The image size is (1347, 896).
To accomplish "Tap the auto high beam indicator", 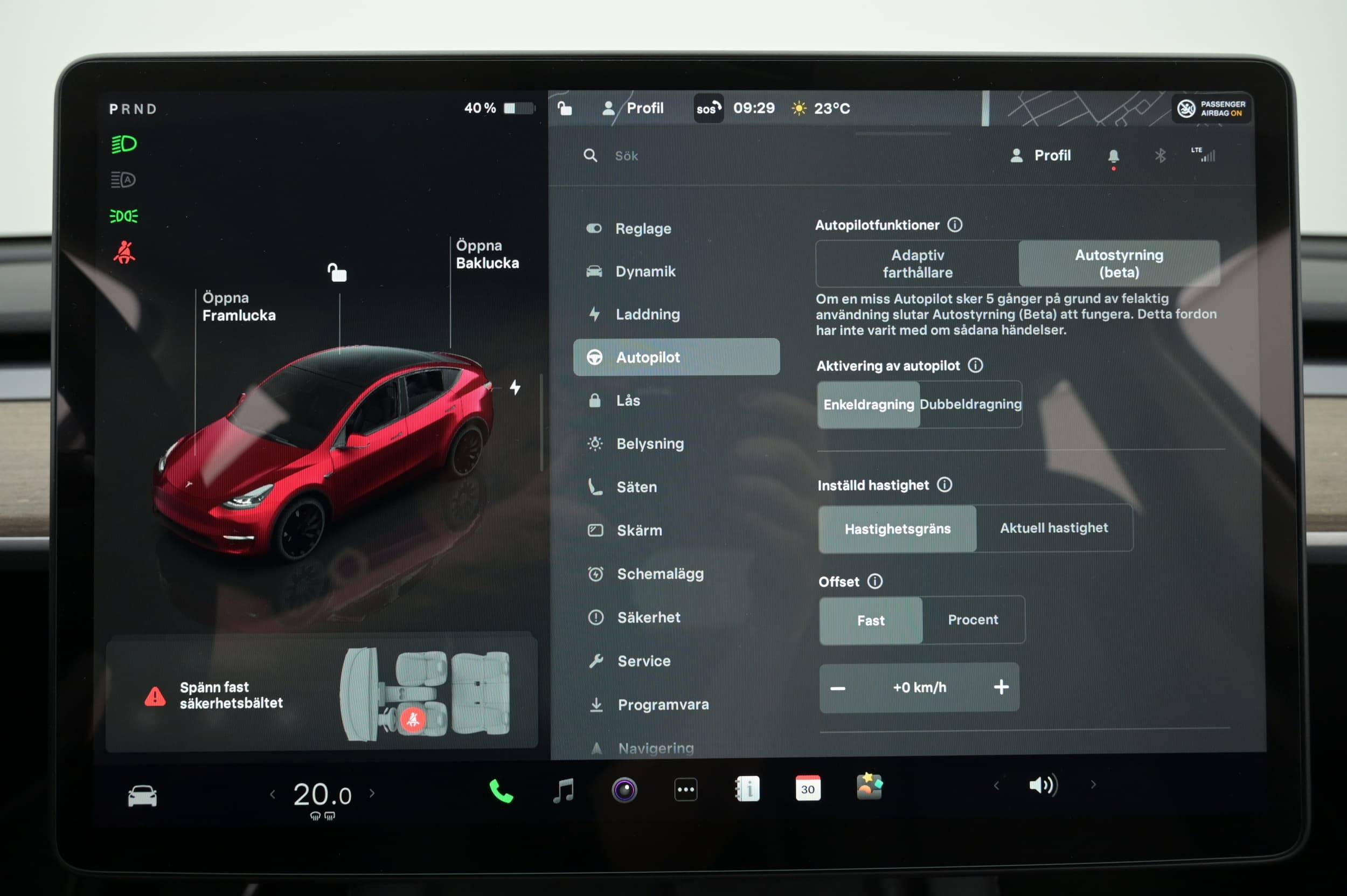I will click(123, 180).
